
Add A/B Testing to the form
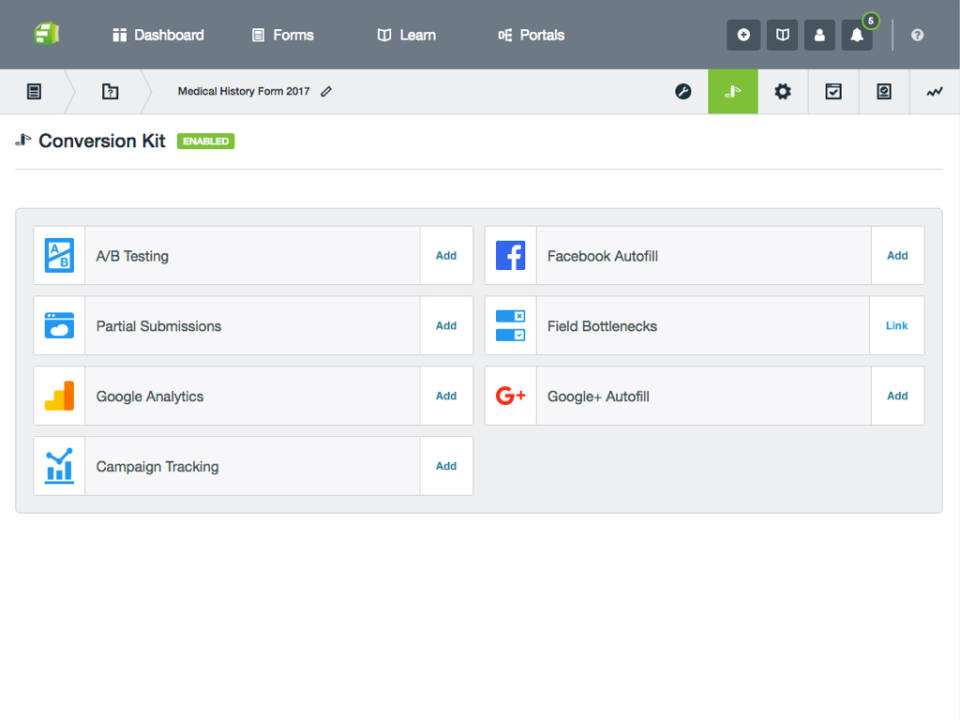[446, 256]
